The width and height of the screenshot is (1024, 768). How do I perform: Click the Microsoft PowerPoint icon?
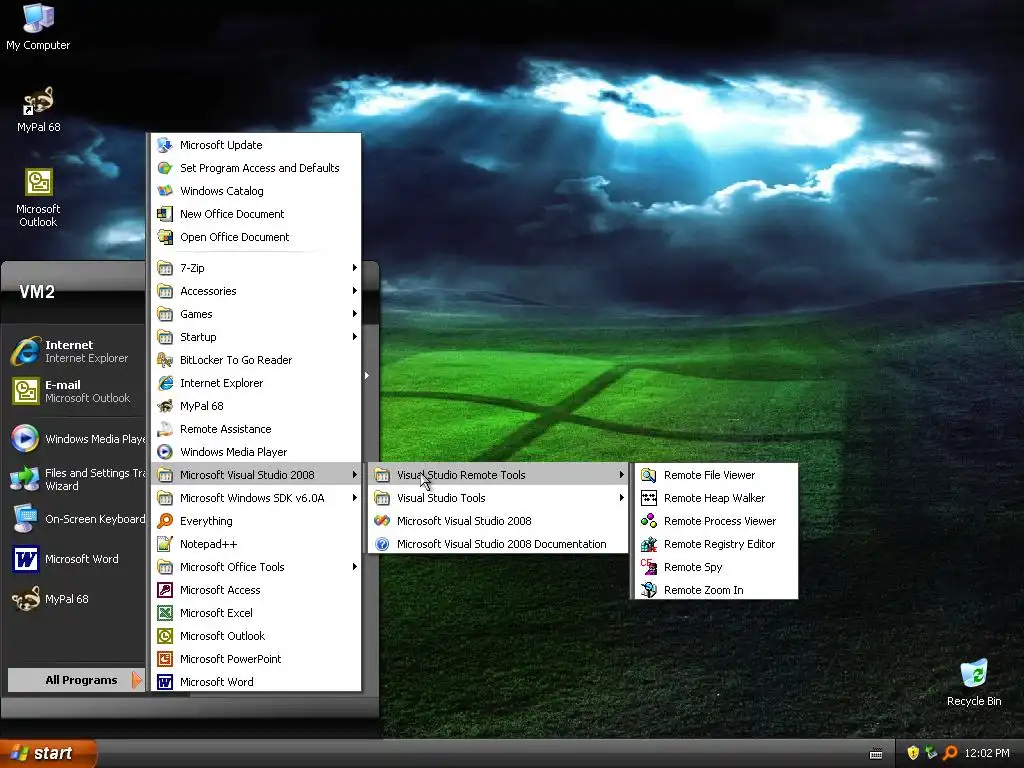point(165,659)
